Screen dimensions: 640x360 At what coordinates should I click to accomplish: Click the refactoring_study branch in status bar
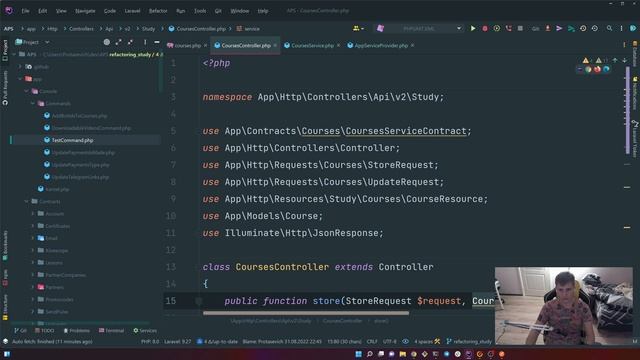[x=469, y=341]
